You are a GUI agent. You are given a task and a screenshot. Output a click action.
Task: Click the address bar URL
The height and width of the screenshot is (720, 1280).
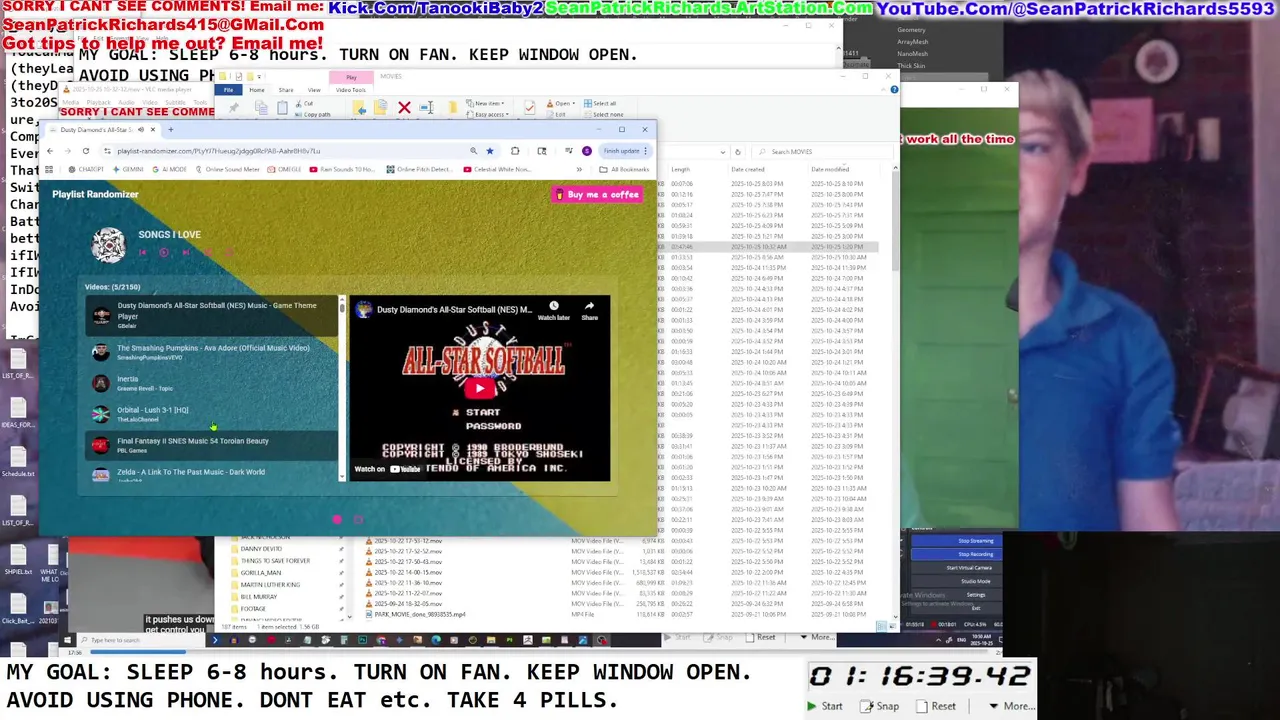pyautogui.click(x=218, y=151)
